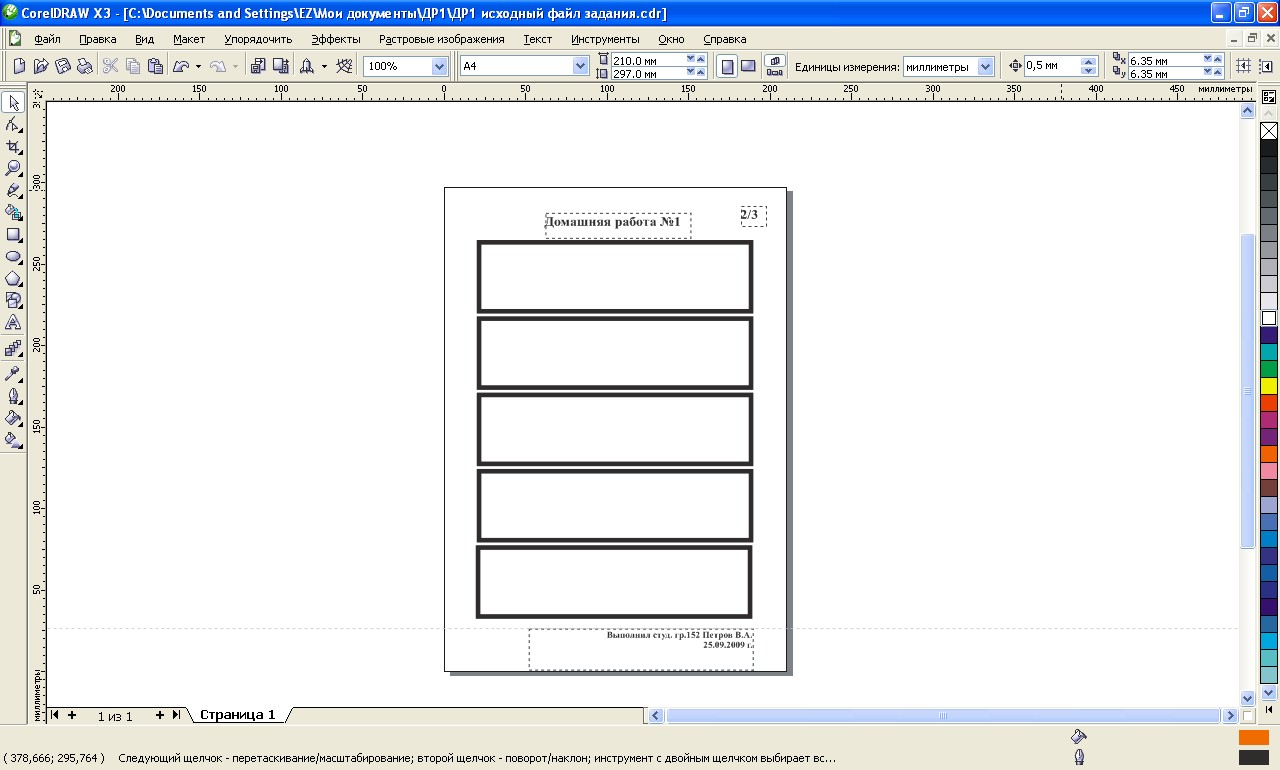
Task: Toggle Snap to grid icon
Action: 1244,66
